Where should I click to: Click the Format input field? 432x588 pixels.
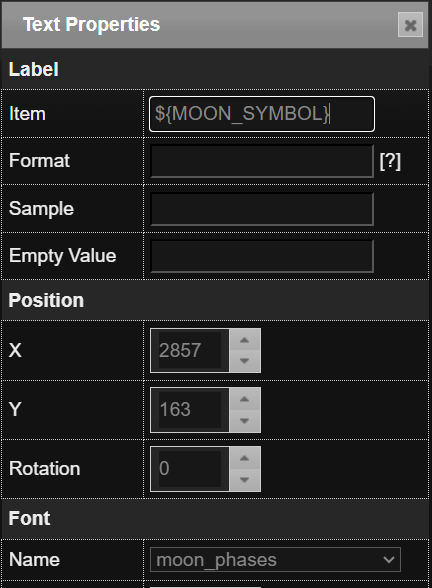(x=262, y=161)
